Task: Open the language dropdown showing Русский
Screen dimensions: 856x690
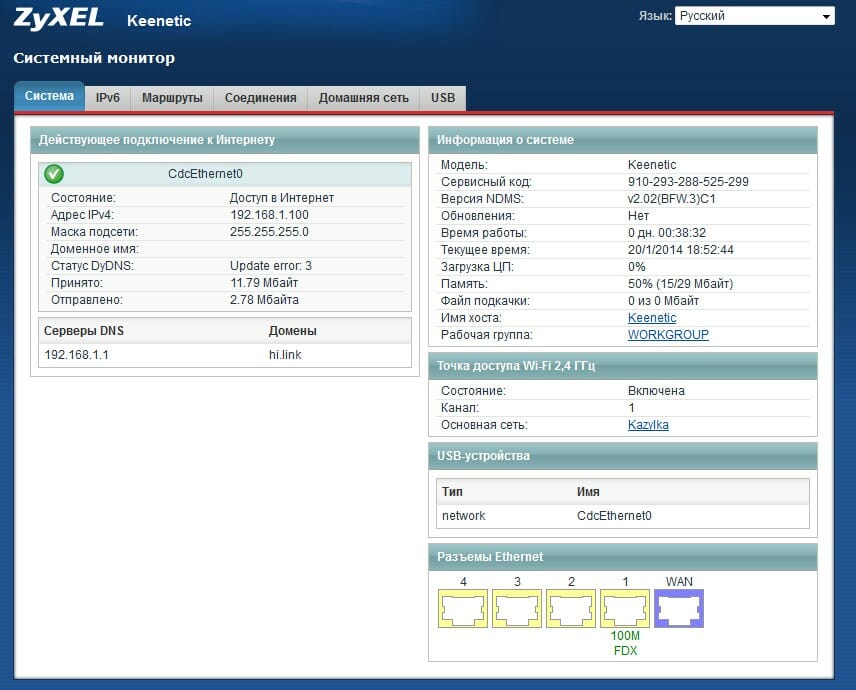Action: coord(754,16)
